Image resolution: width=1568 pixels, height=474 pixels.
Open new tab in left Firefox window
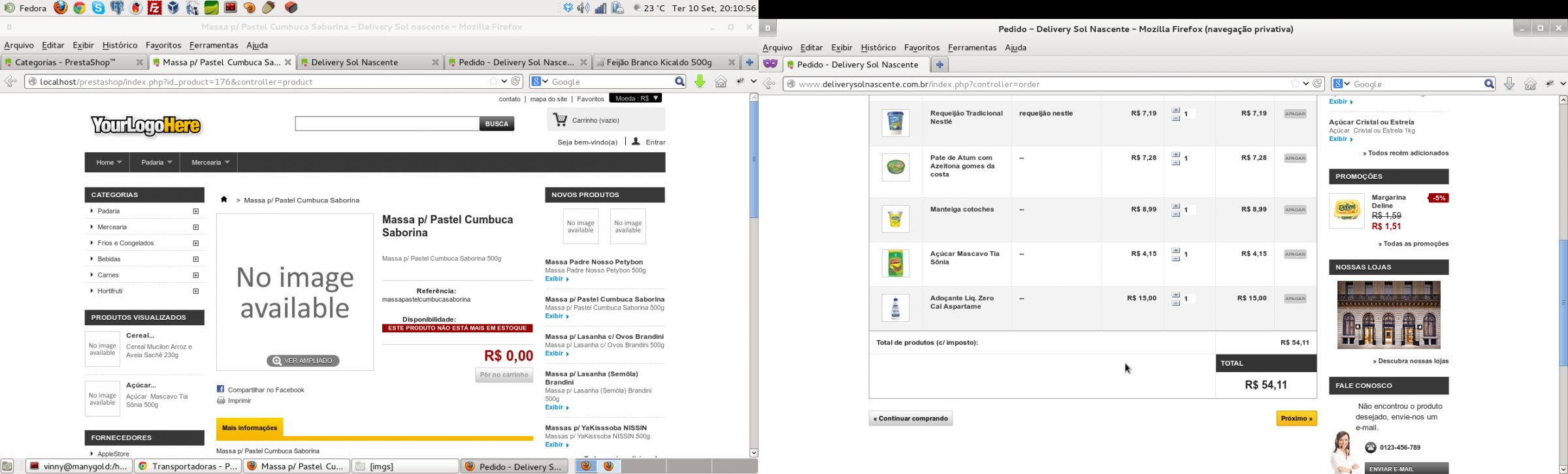(x=749, y=62)
